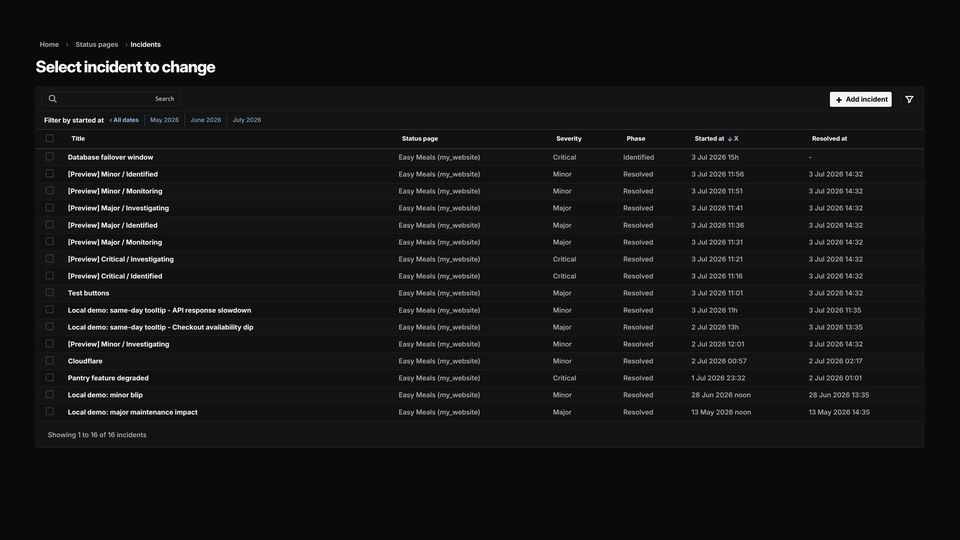The image size is (960, 540).
Task: Open the Checkout availability dip incident
Action: (160, 327)
